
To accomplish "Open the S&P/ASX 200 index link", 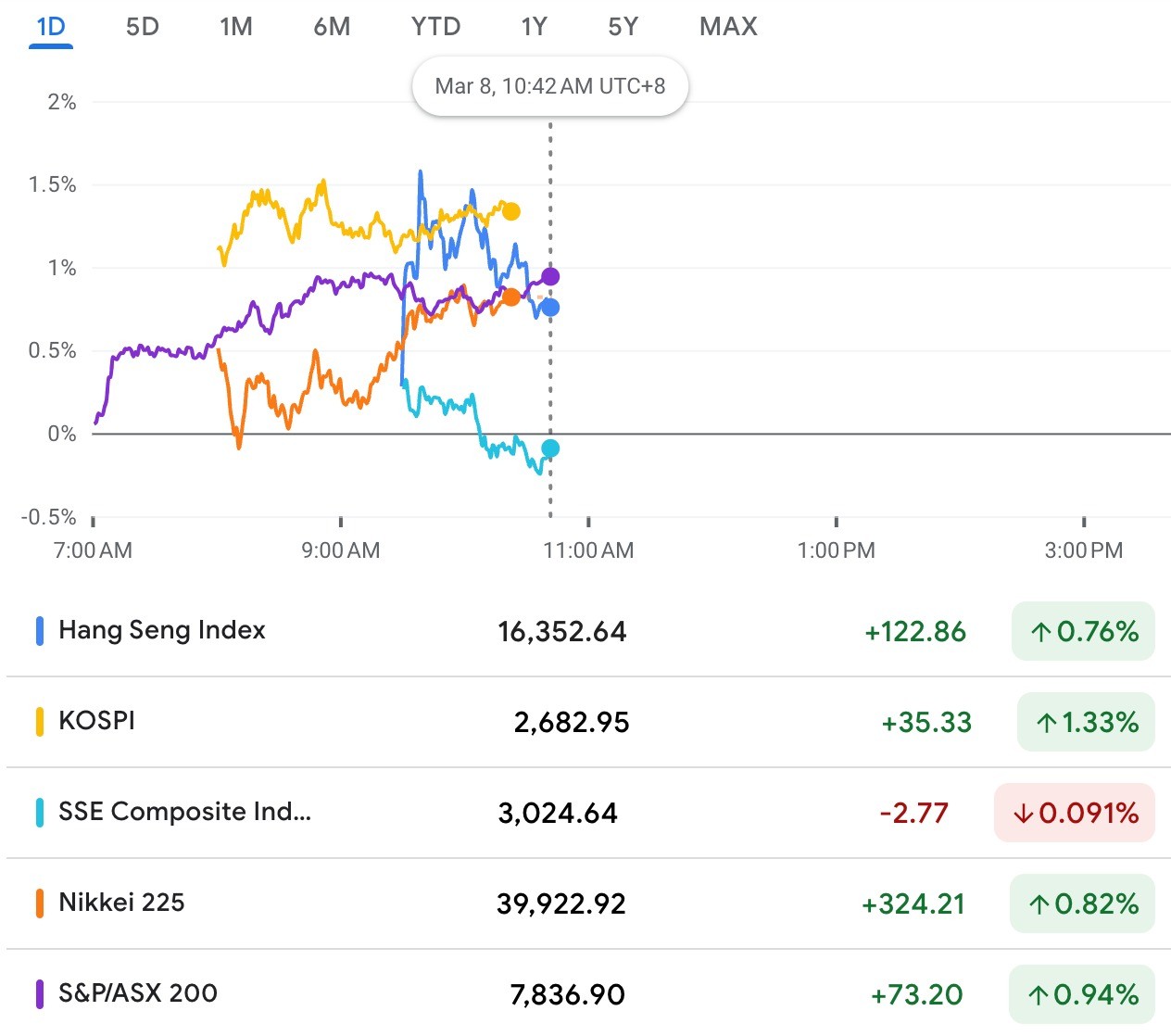I will pos(138,993).
